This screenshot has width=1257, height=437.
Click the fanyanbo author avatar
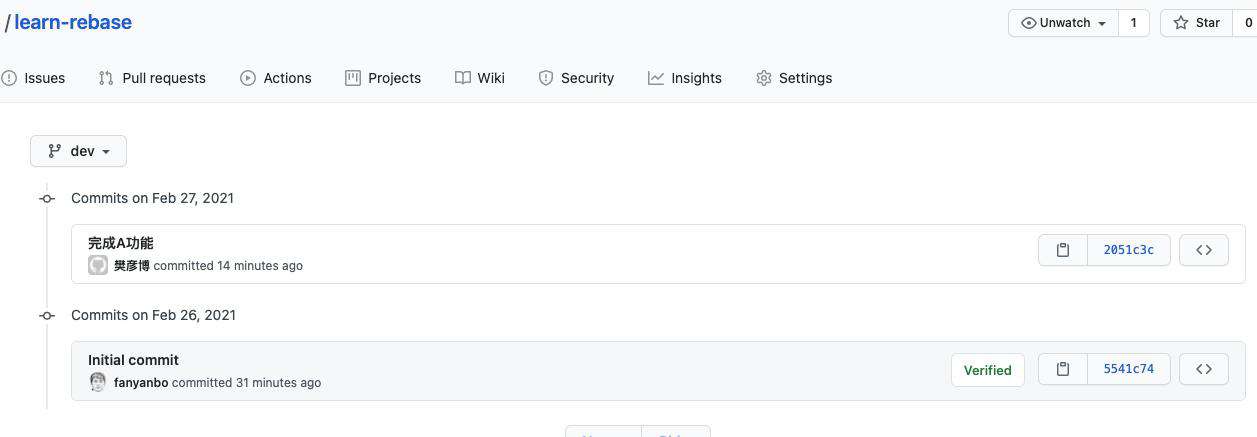pos(98,382)
